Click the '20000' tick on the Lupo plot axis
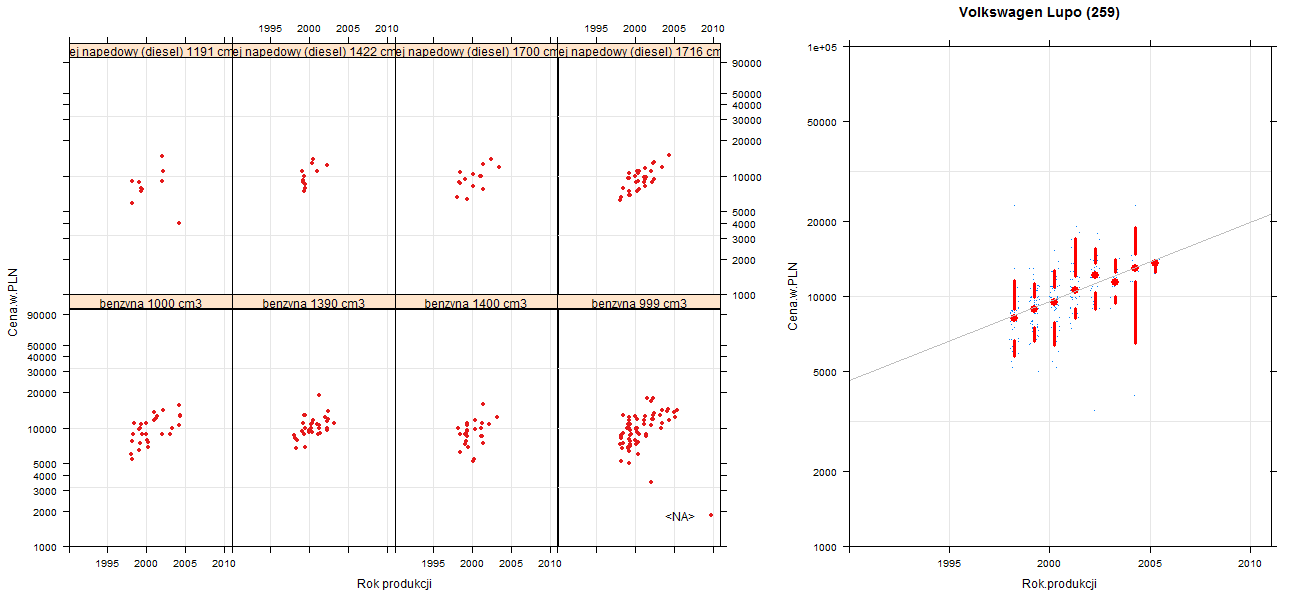Screen dimensions: 1300x600 [823, 221]
